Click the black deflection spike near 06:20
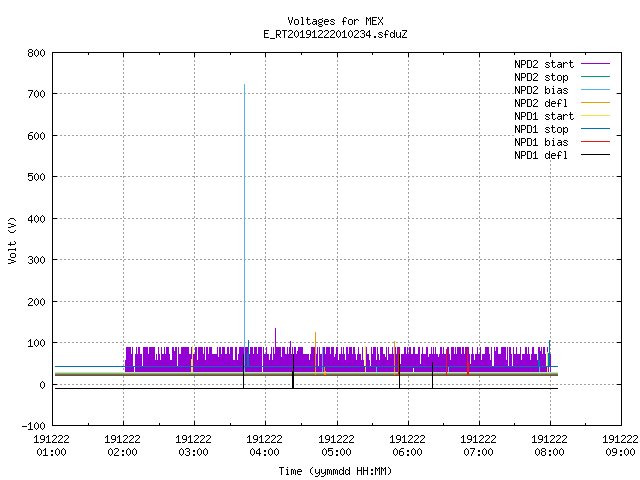 click(x=433, y=375)
